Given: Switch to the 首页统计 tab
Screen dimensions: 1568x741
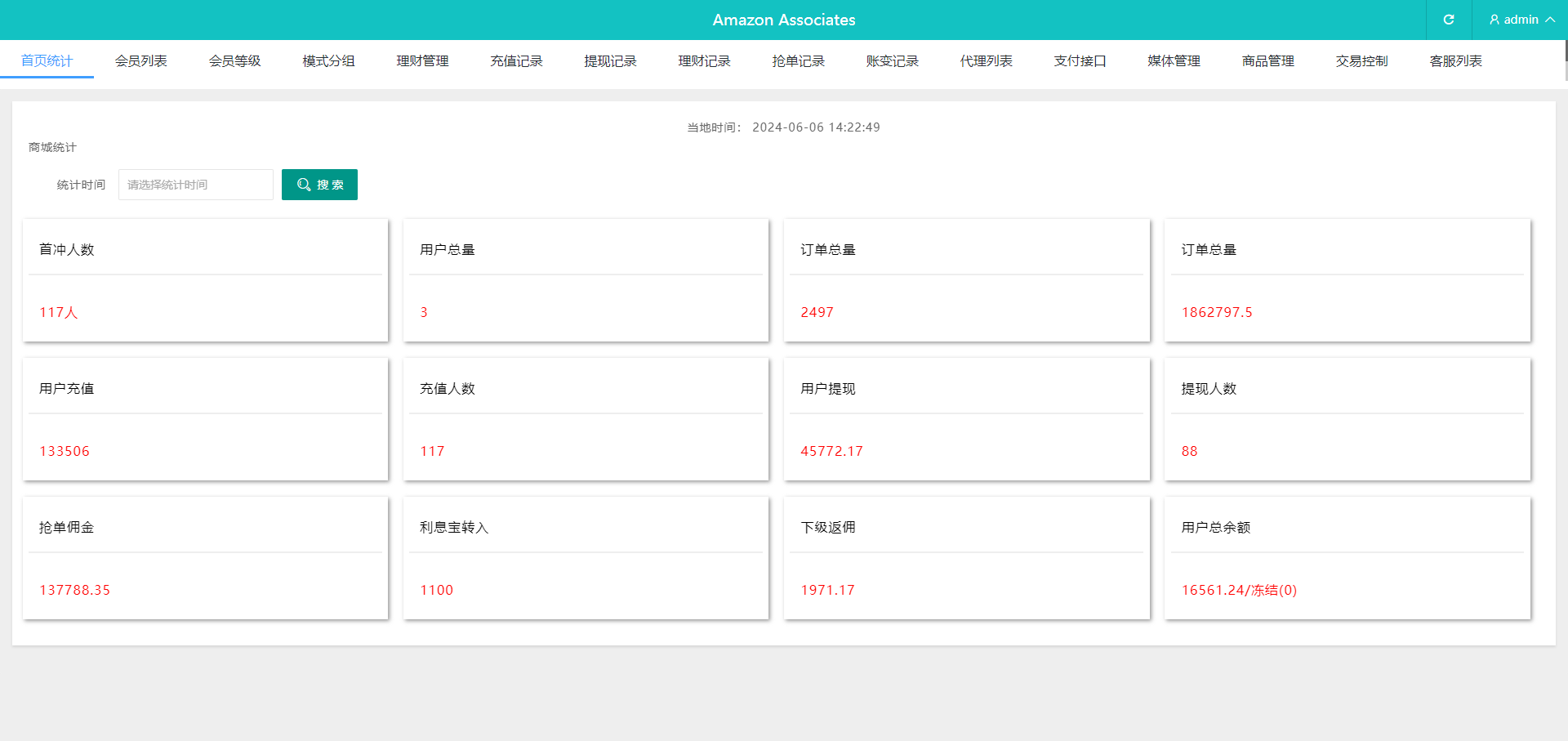Looking at the screenshot, I should click(x=47, y=61).
